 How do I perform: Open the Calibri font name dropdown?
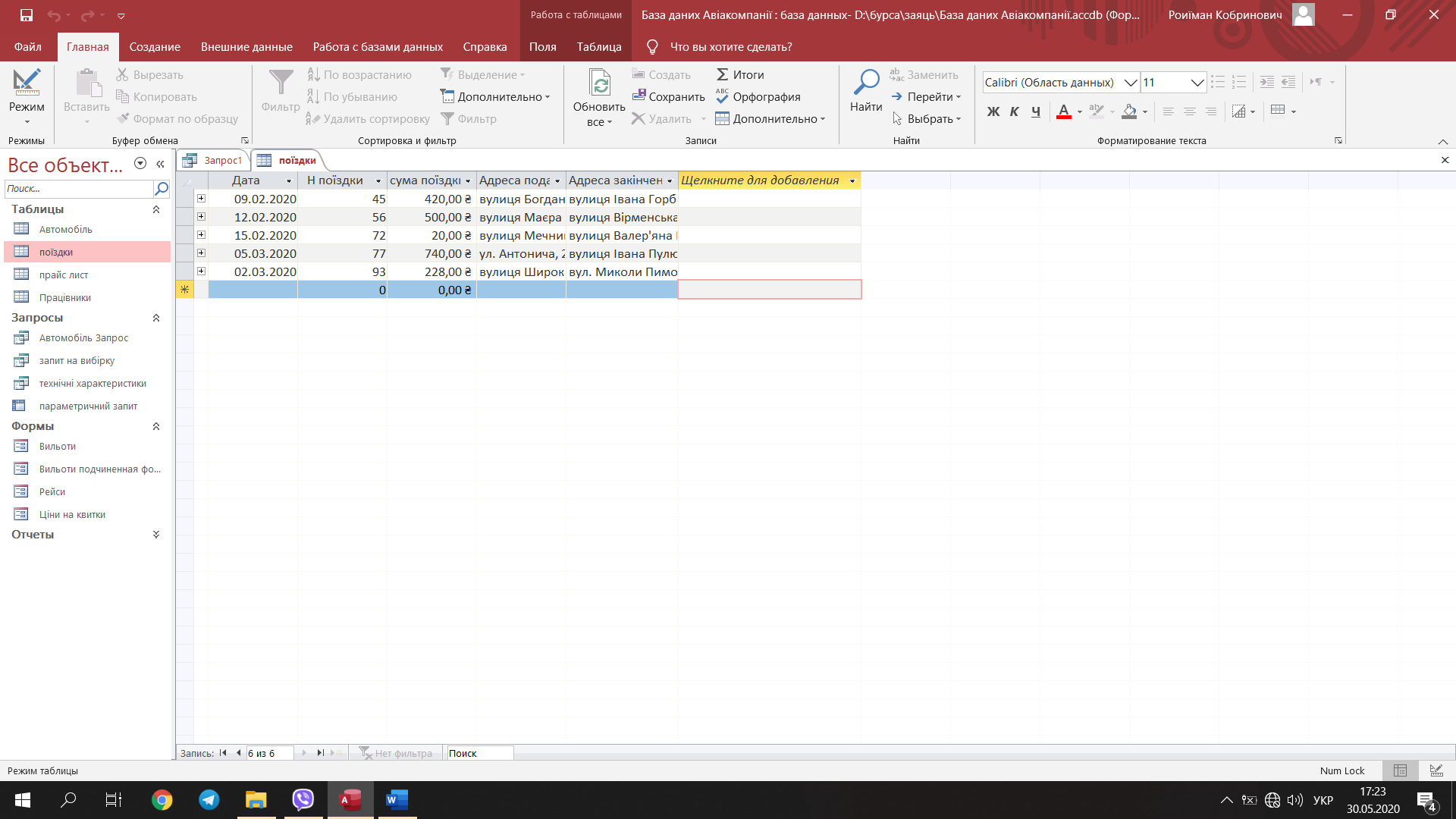(x=1130, y=83)
